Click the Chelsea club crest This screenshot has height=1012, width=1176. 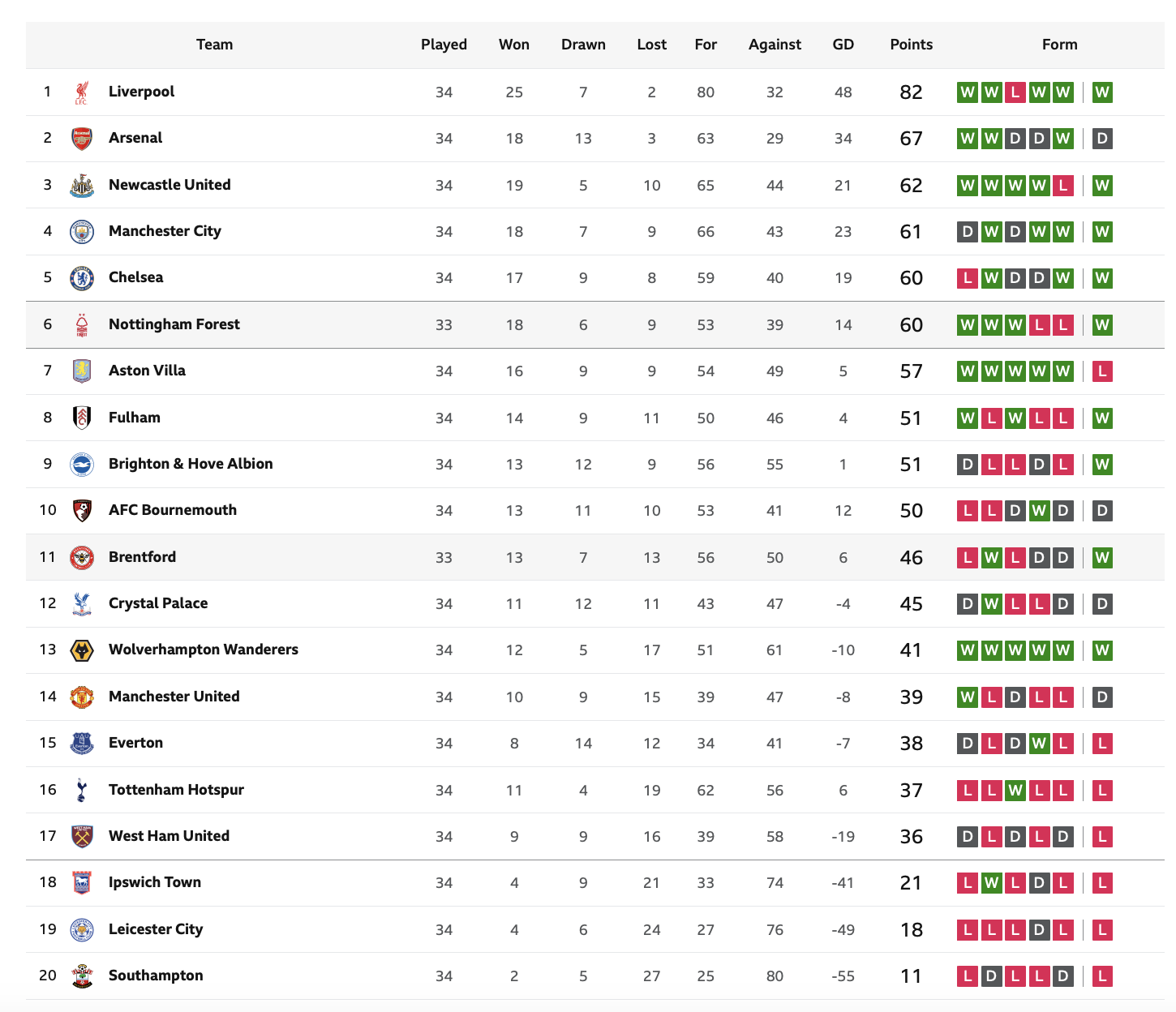81,278
